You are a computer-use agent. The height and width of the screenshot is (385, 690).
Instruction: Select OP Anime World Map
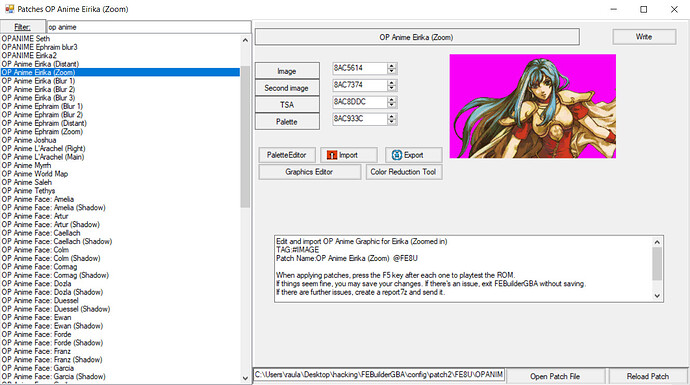[120, 174]
